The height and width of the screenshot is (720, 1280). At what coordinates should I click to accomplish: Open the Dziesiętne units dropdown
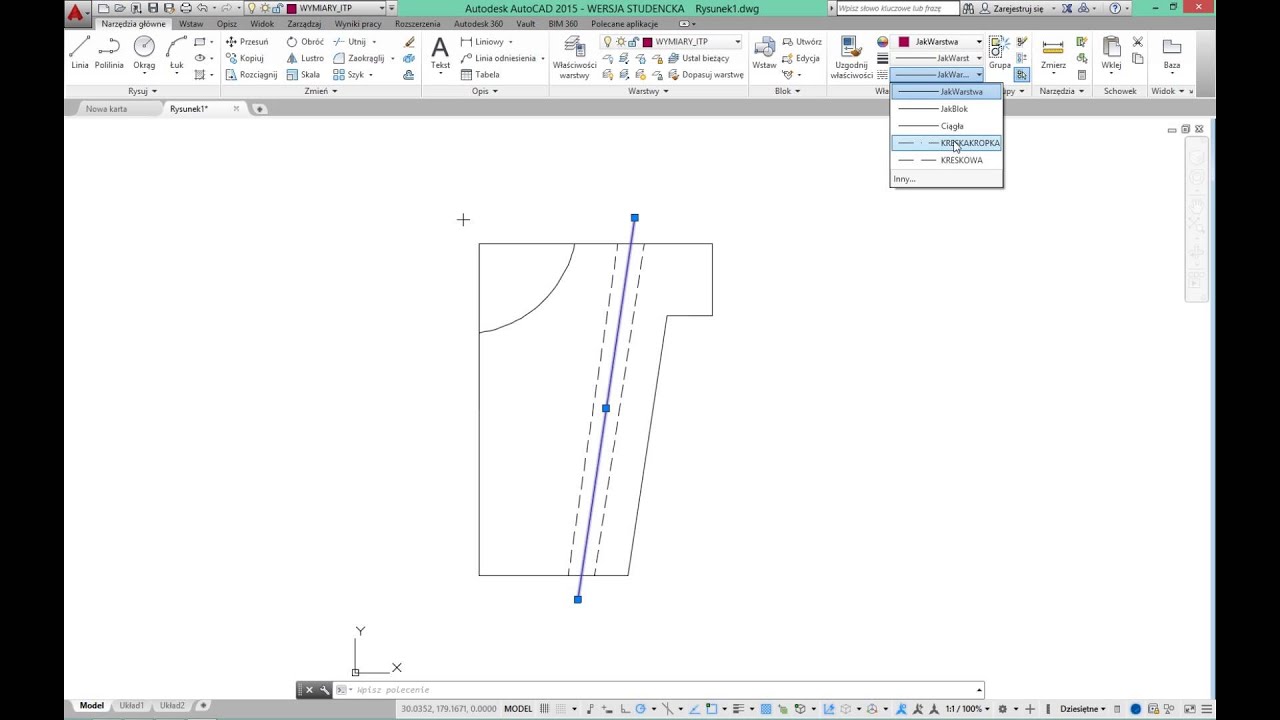1084,708
